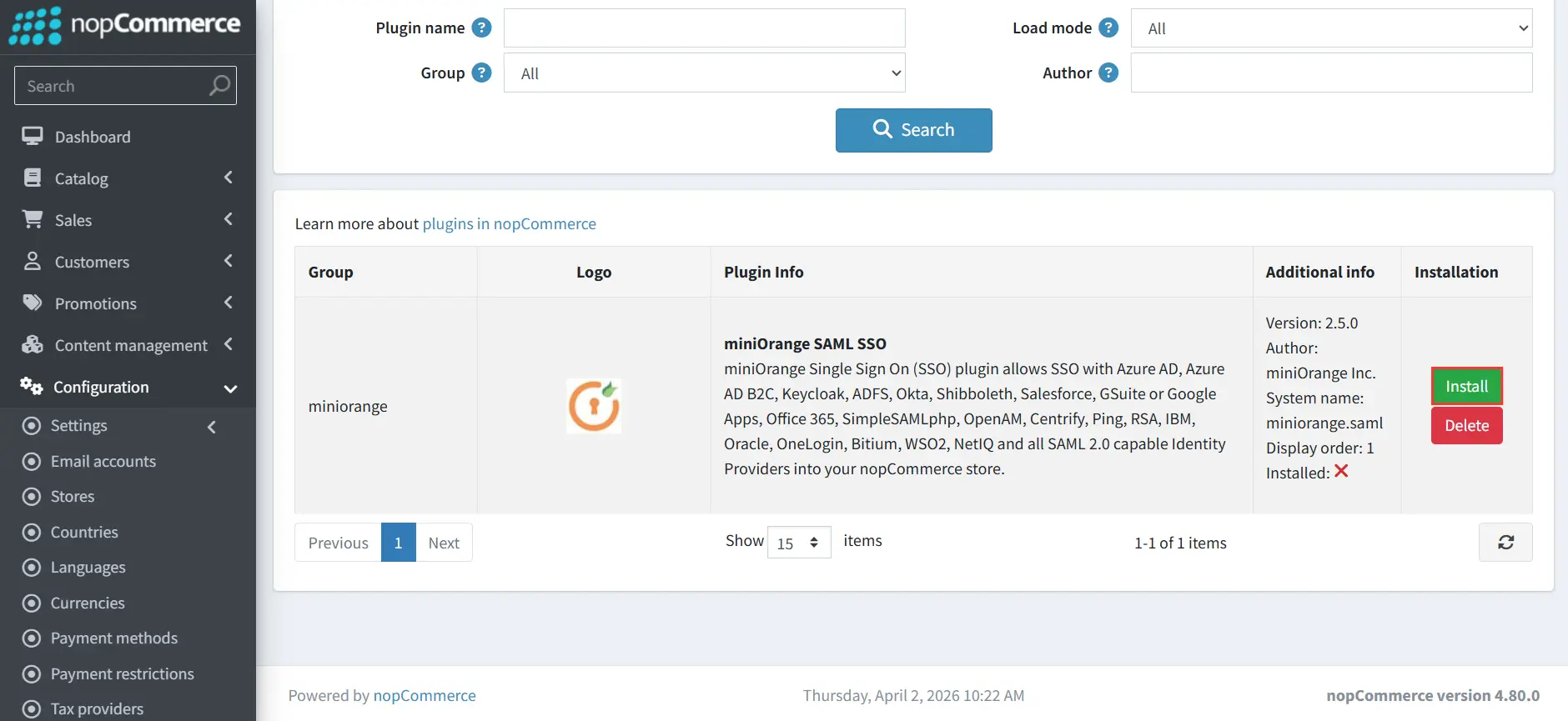
Task: Click the Group help question icon
Action: [481, 73]
